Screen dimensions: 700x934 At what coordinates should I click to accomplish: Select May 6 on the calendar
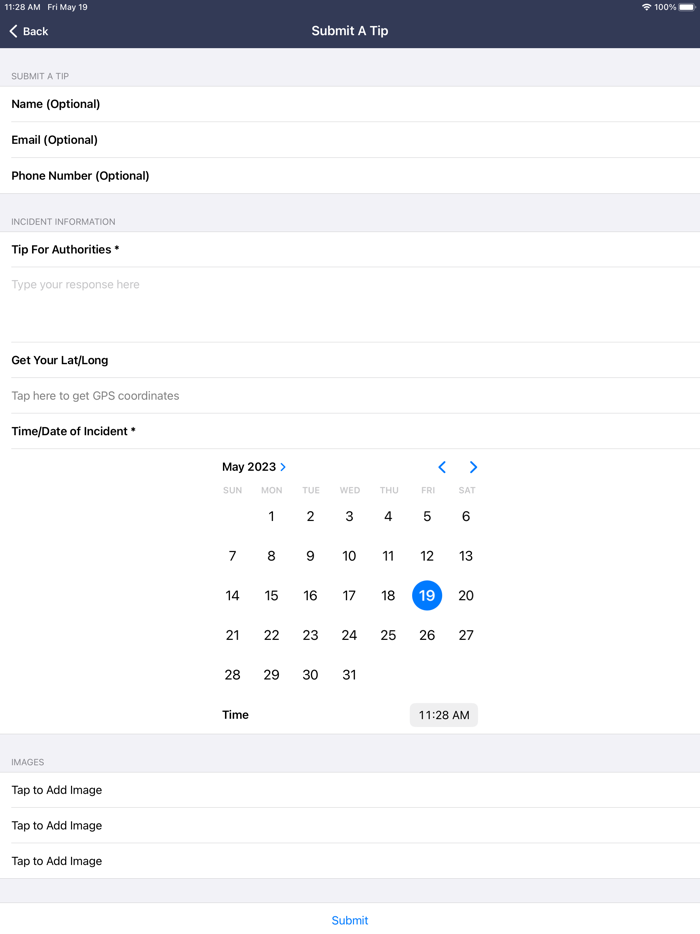[x=466, y=516]
